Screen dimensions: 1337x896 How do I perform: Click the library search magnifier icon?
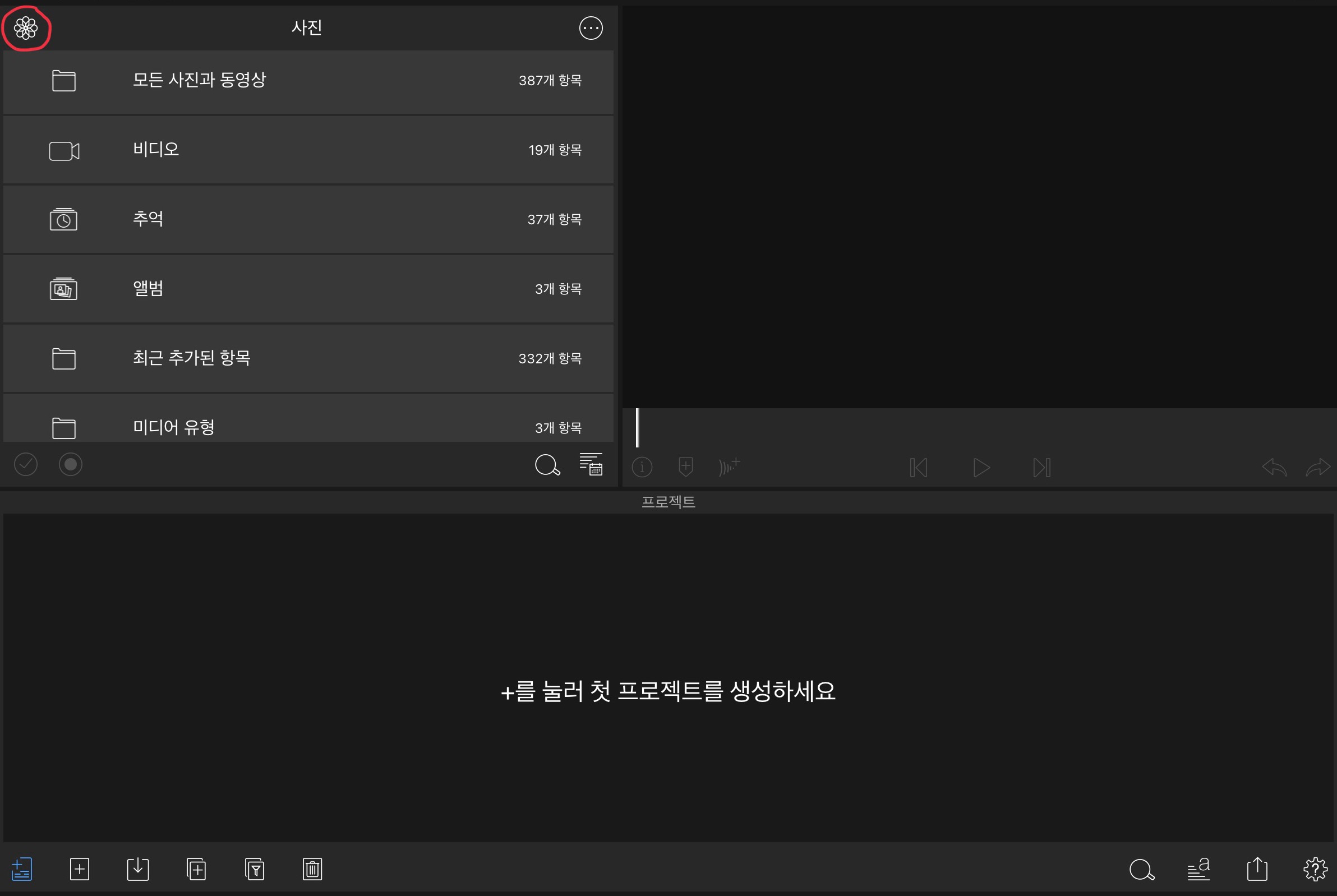(547, 465)
